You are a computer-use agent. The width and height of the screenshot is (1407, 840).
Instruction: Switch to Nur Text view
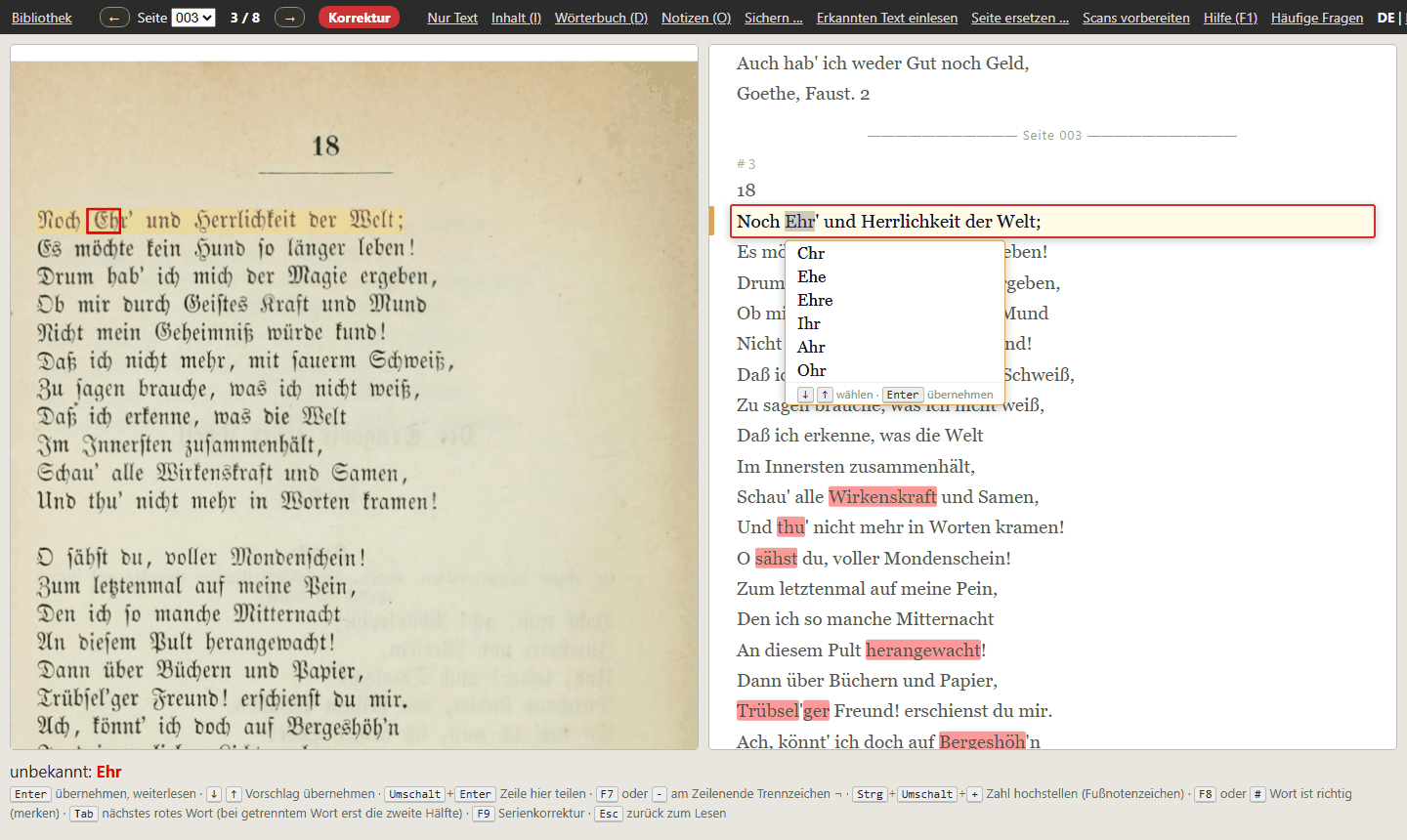point(452,18)
